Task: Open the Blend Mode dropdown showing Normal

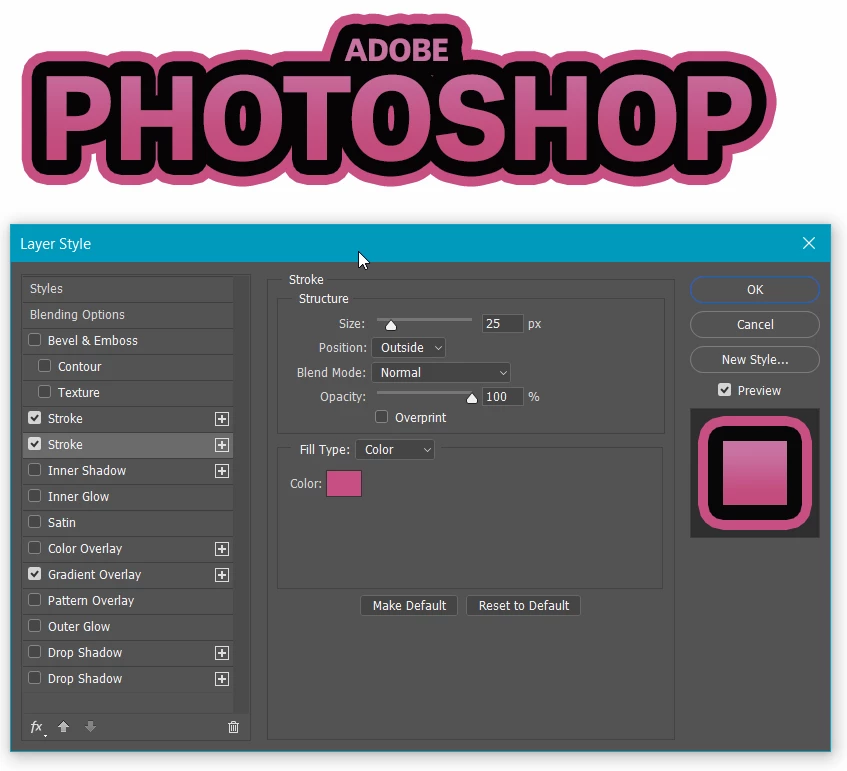Action: click(x=441, y=372)
